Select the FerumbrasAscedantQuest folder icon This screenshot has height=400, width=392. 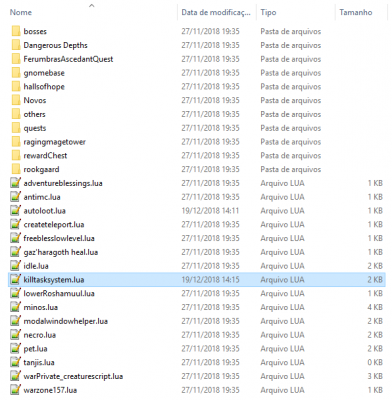coord(15,59)
